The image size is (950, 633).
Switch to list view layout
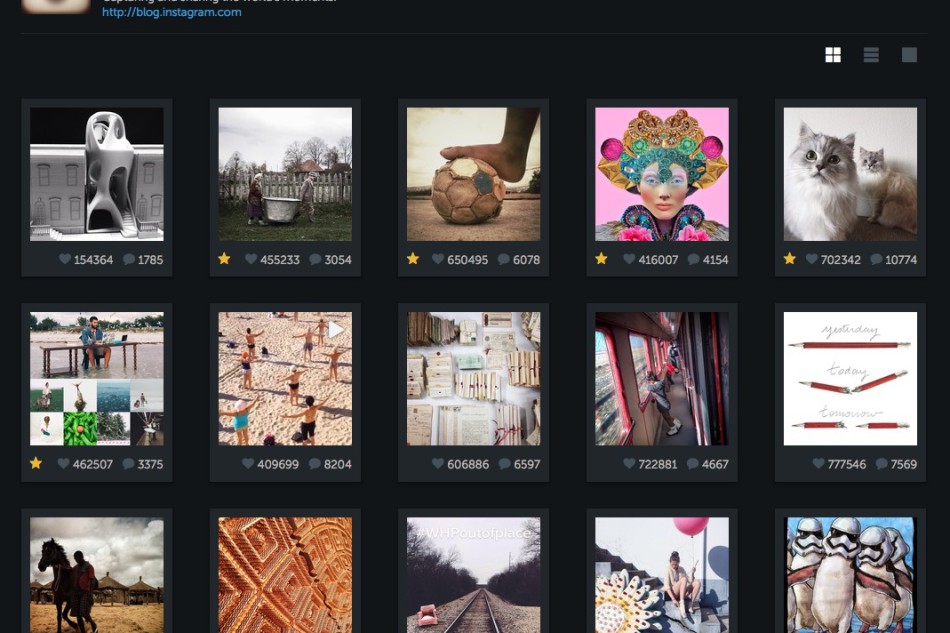871,55
